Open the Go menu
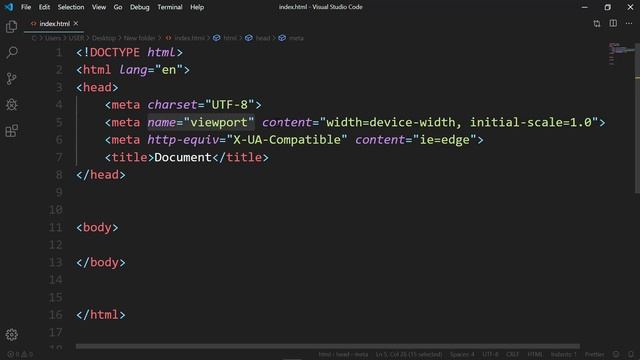The width and height of the screenshot is (640, 360). pos(118,7)
